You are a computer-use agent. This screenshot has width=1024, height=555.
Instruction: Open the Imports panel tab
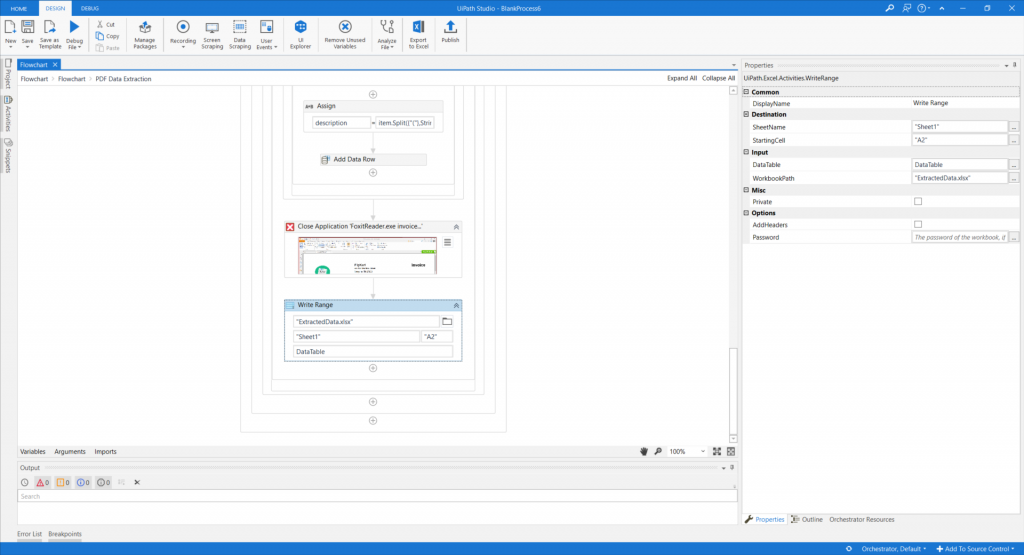[x=105, y=451]
